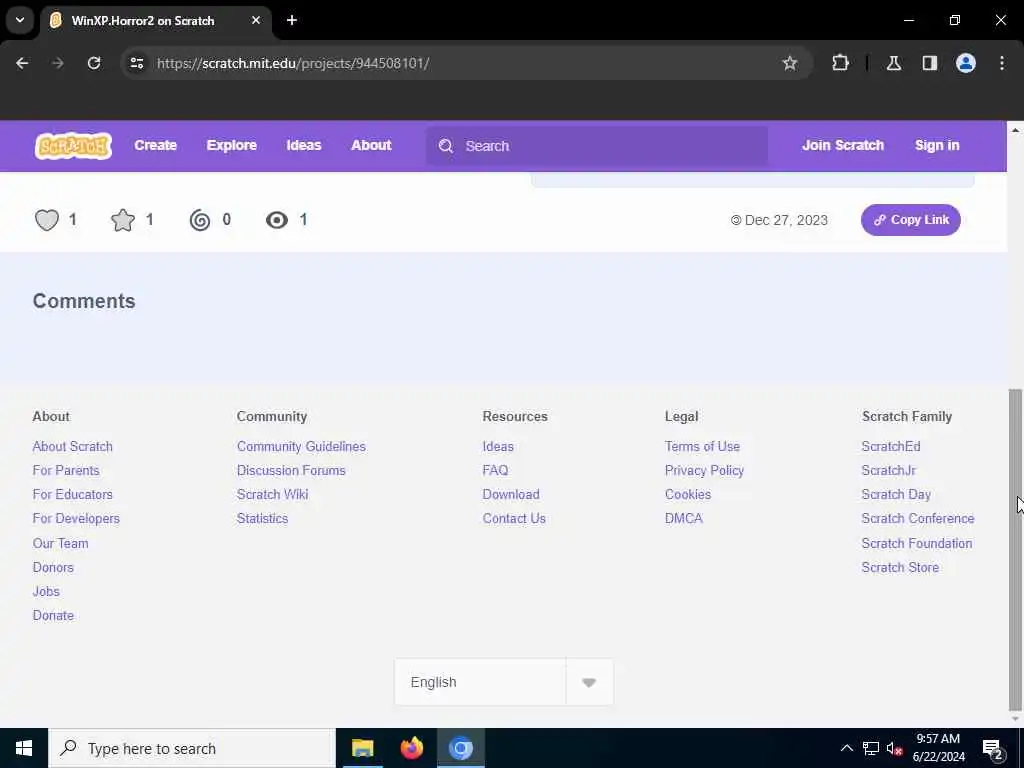Open the volume tray icon
The width and height of the screenshot is (1024, 768).
click(x=894, y=748)
